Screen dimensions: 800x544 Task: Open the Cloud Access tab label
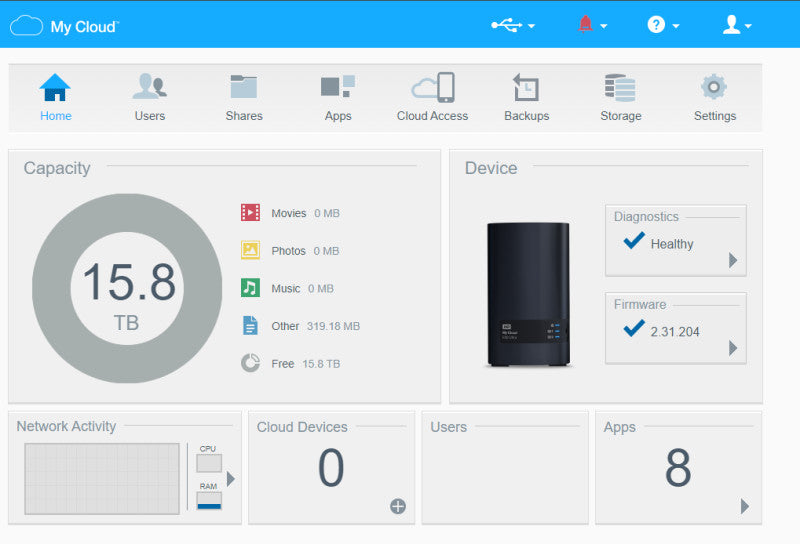(x=432, y=116)
